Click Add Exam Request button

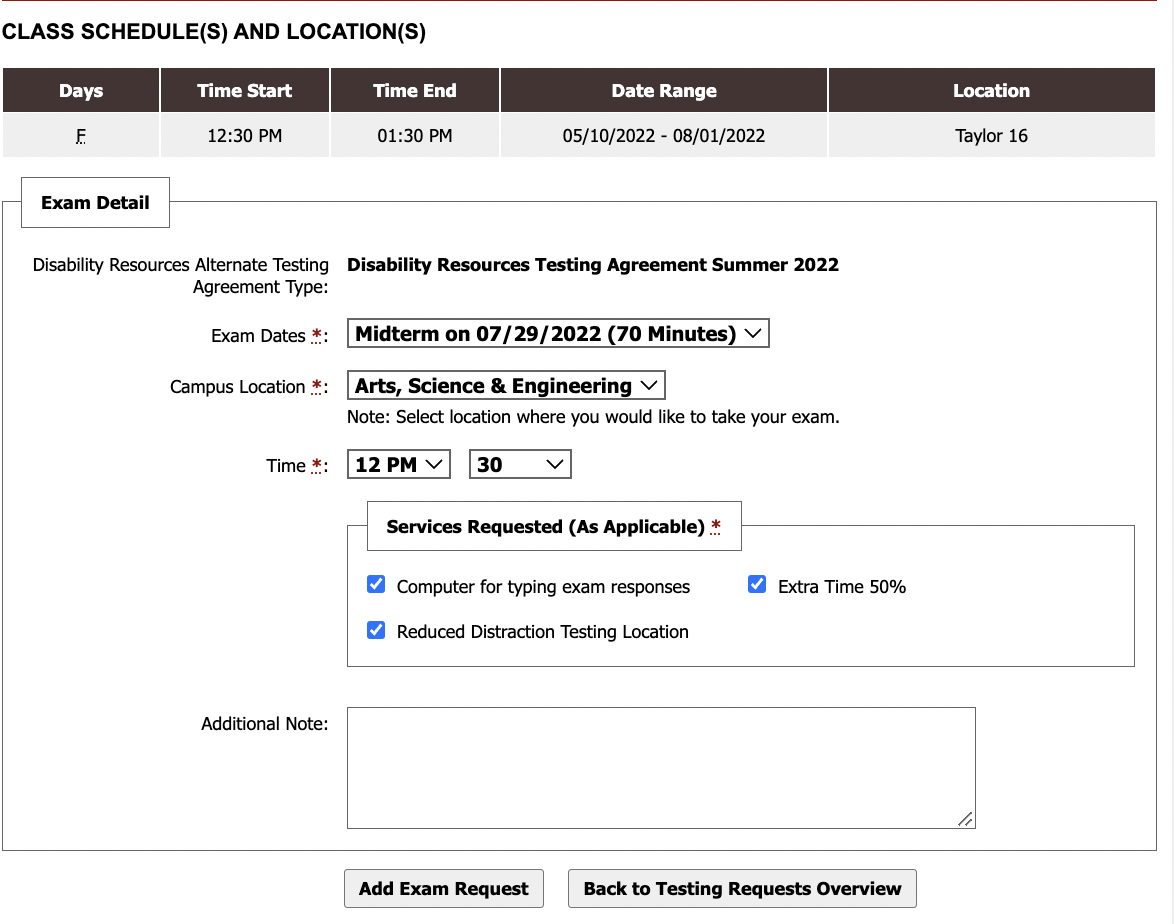click(x=444, y=889)
